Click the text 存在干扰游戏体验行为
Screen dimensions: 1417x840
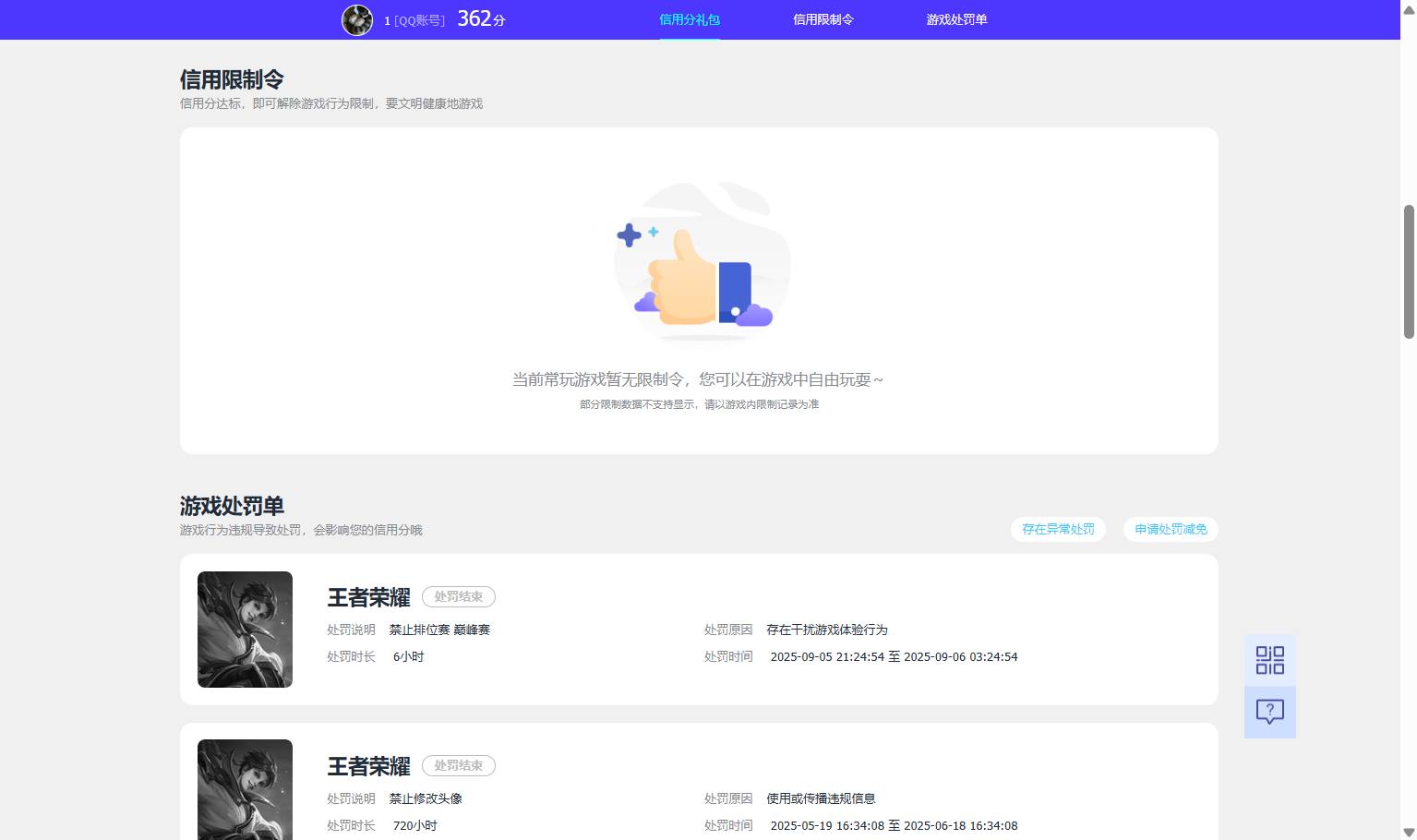(x=827, y=630)
